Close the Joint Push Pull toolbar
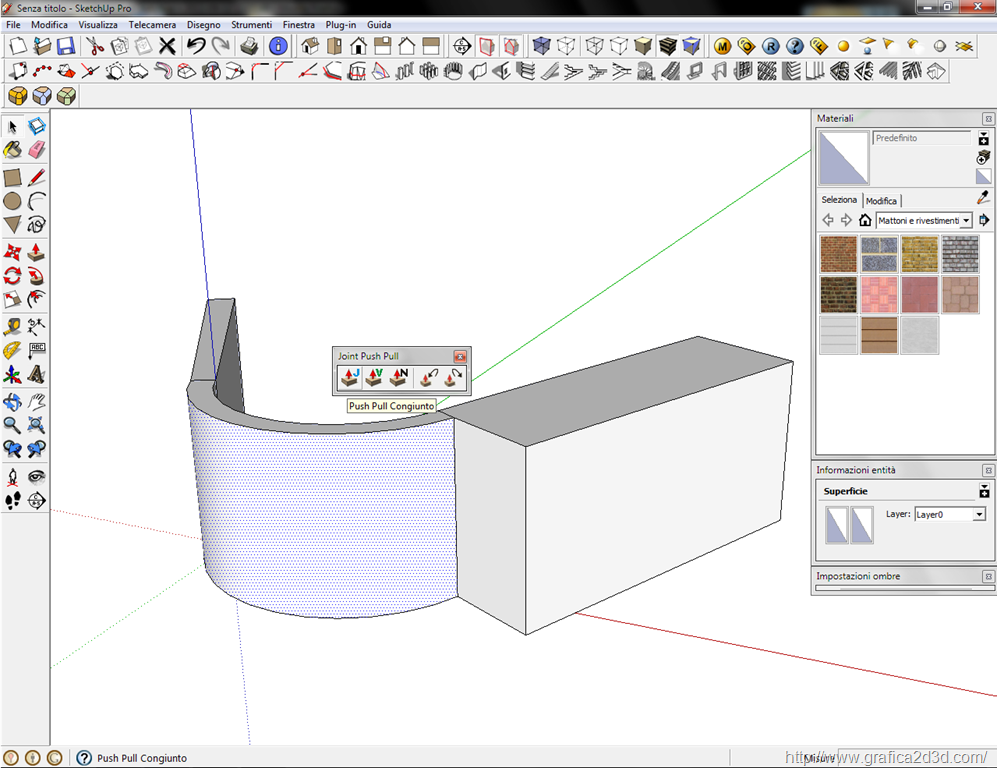 tap(460, 356)
